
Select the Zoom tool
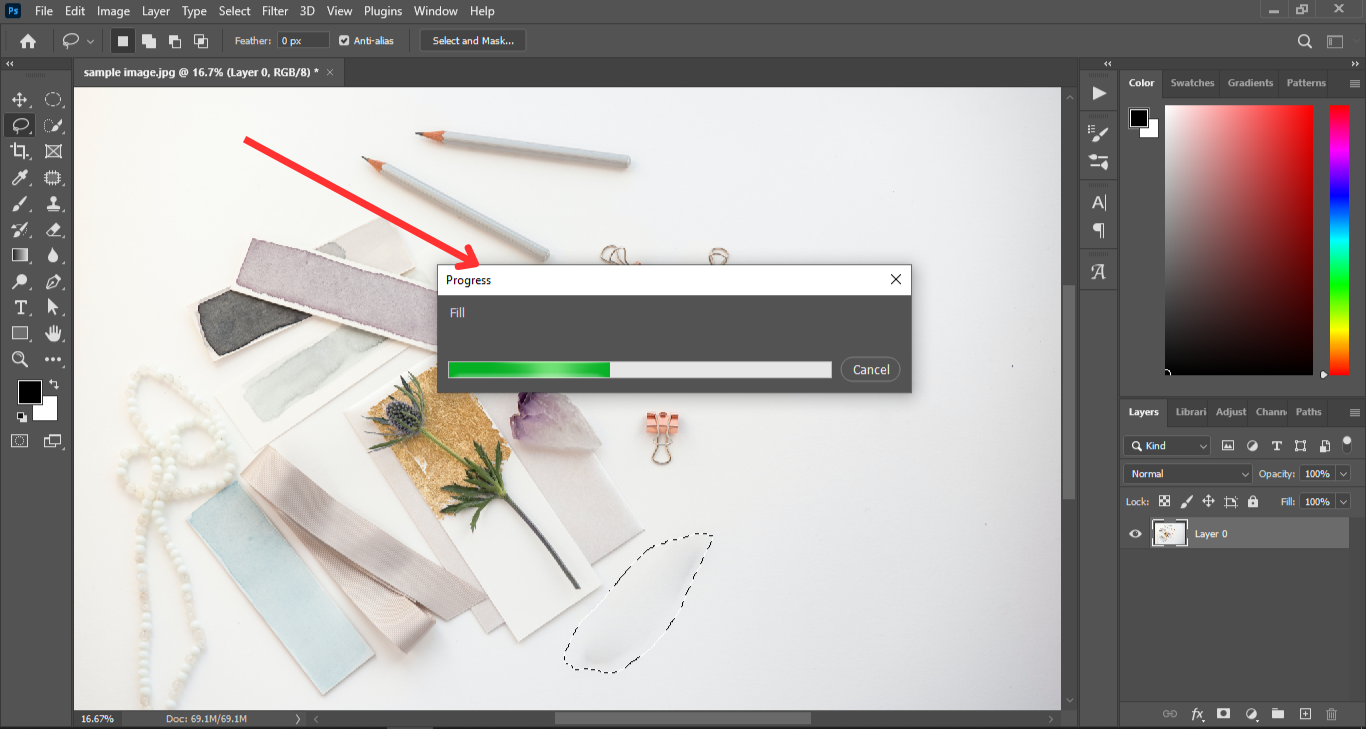tap(19, 359)
